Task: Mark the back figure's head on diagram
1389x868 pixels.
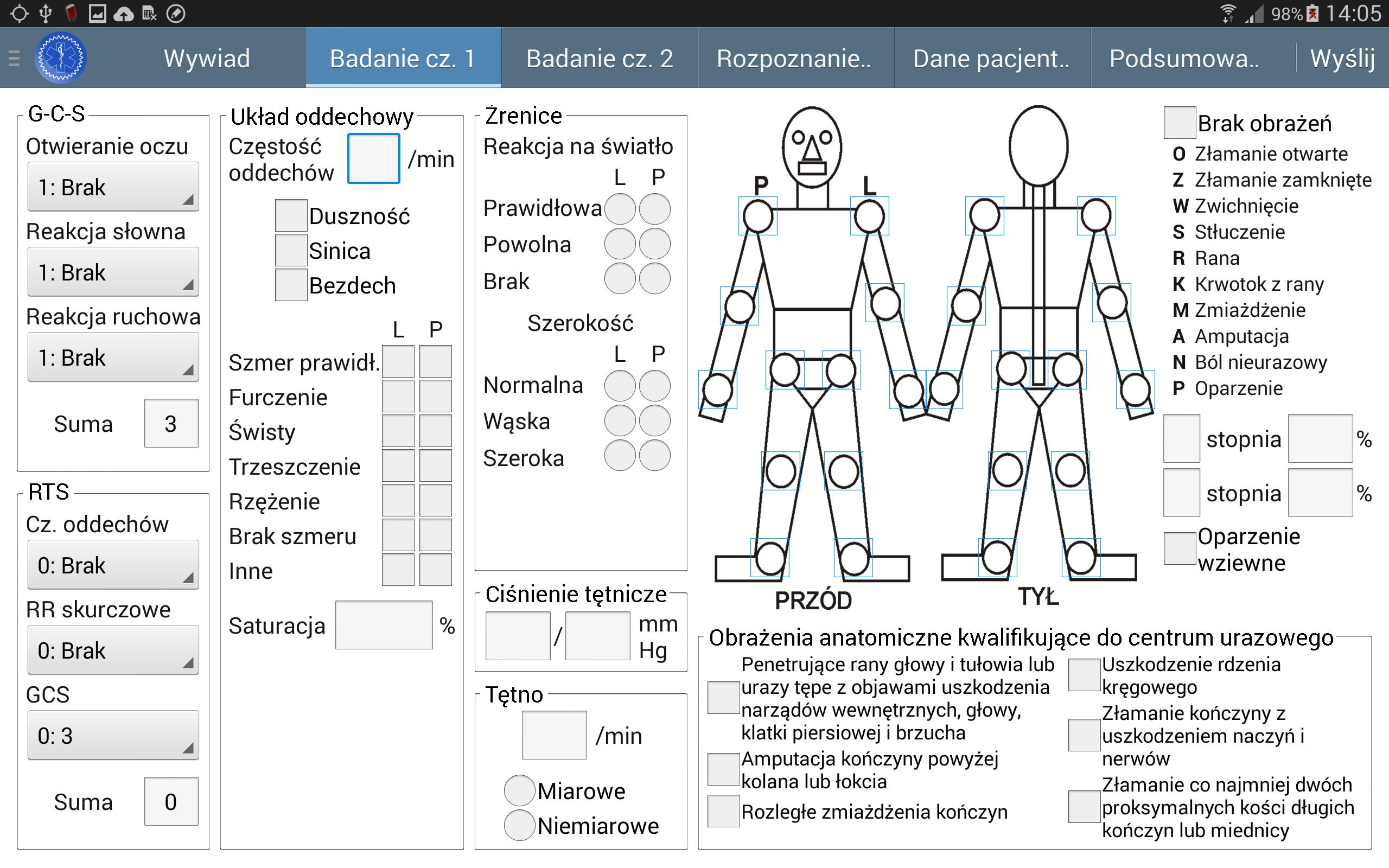Action: (1038, 145)
